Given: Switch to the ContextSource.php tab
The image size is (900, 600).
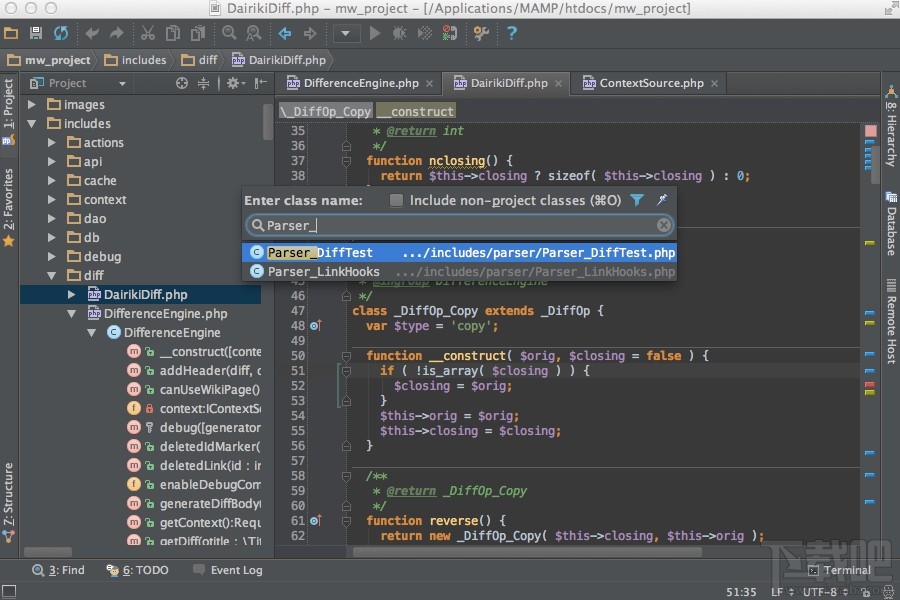Looking at the screenshot, I should click(650, 83).
